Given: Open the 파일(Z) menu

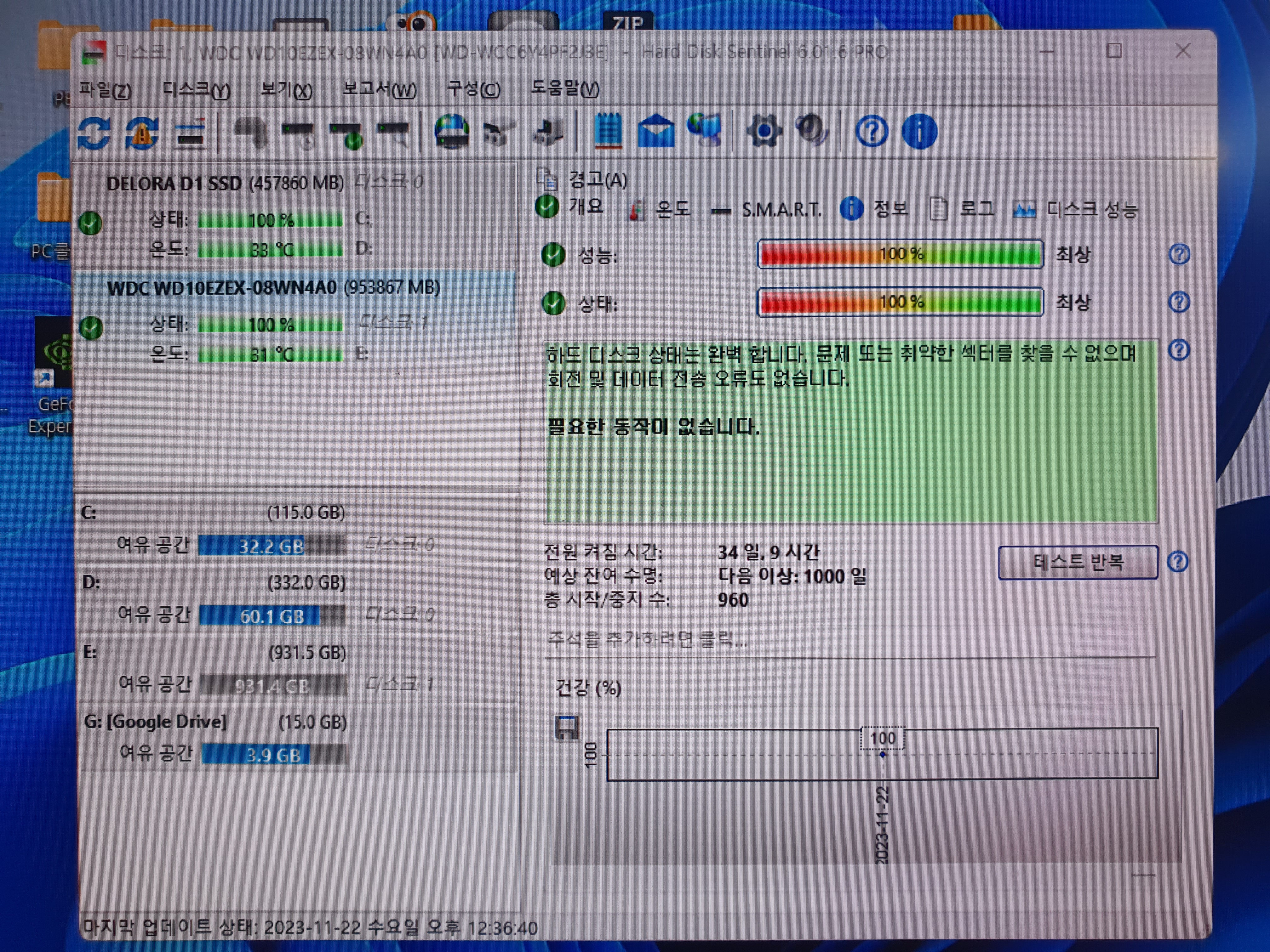Looking at the screenshot, I should pos(105,90).
